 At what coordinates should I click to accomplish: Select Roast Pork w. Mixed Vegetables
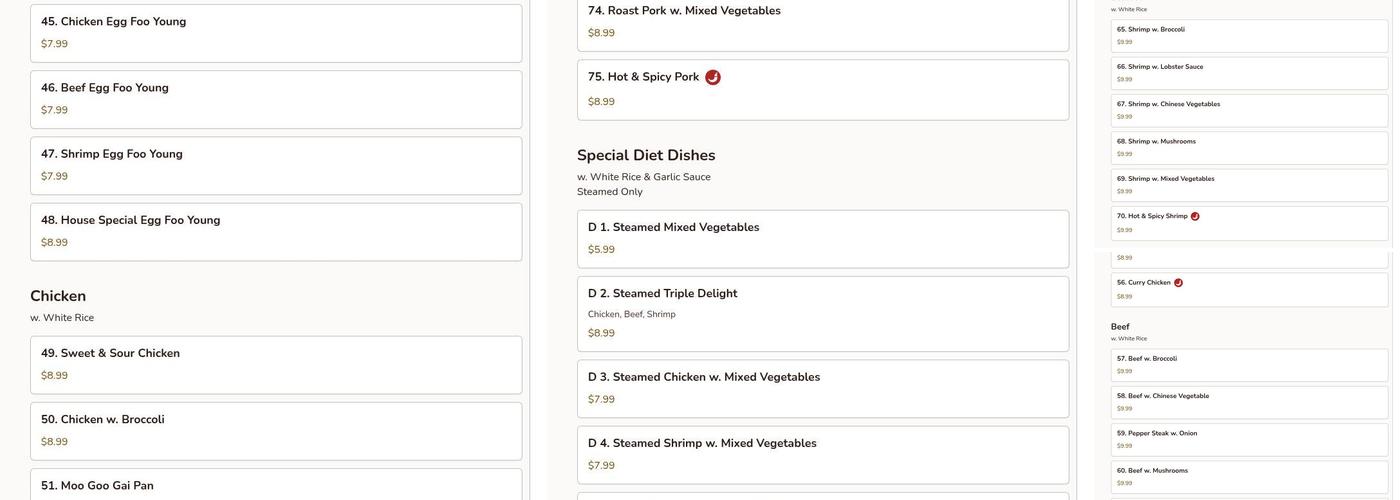tap(822, 22)
